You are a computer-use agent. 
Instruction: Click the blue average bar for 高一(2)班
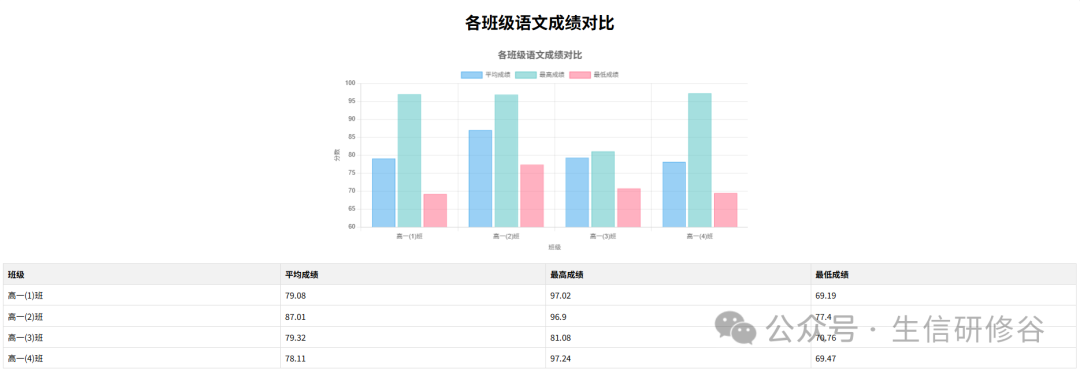pos(480,178)
